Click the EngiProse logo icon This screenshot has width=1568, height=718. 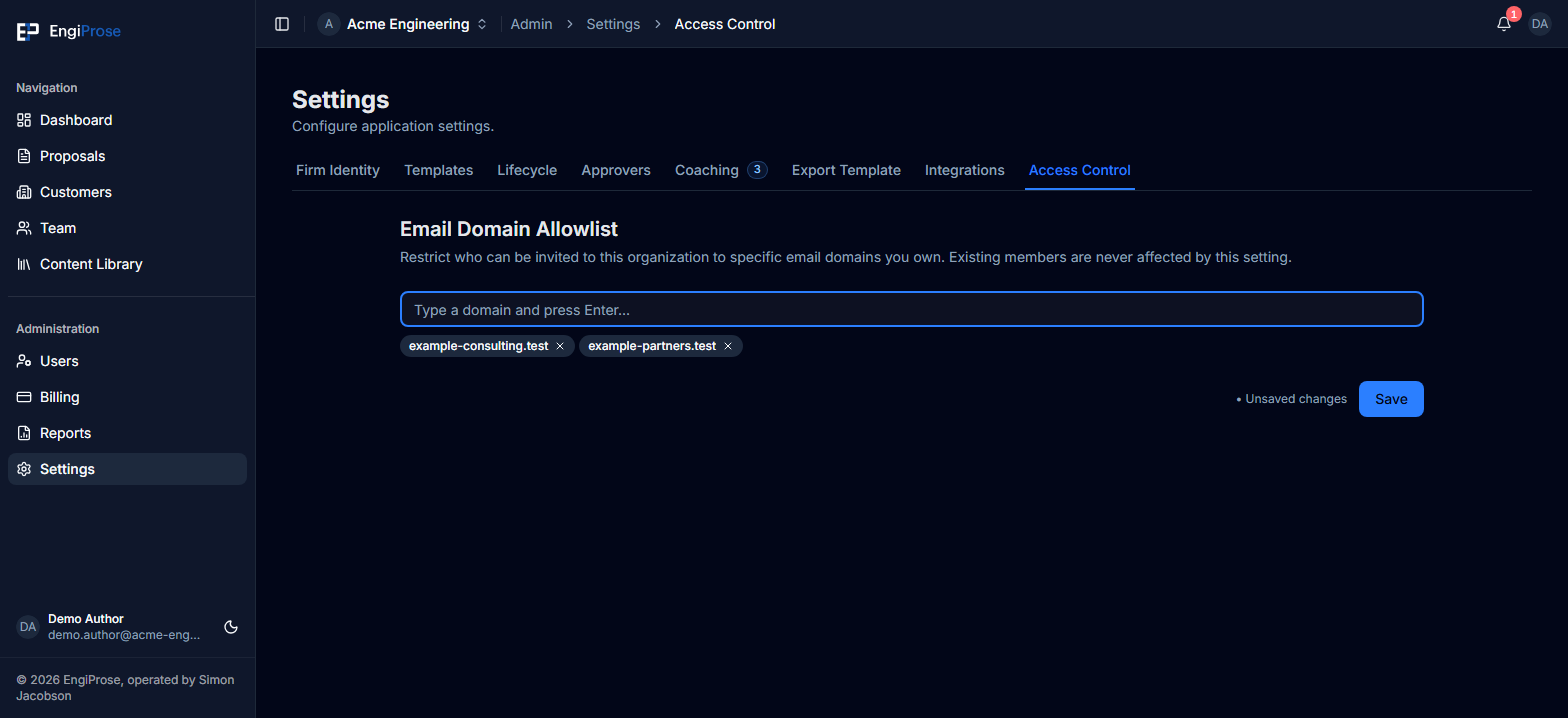point(28,32)
